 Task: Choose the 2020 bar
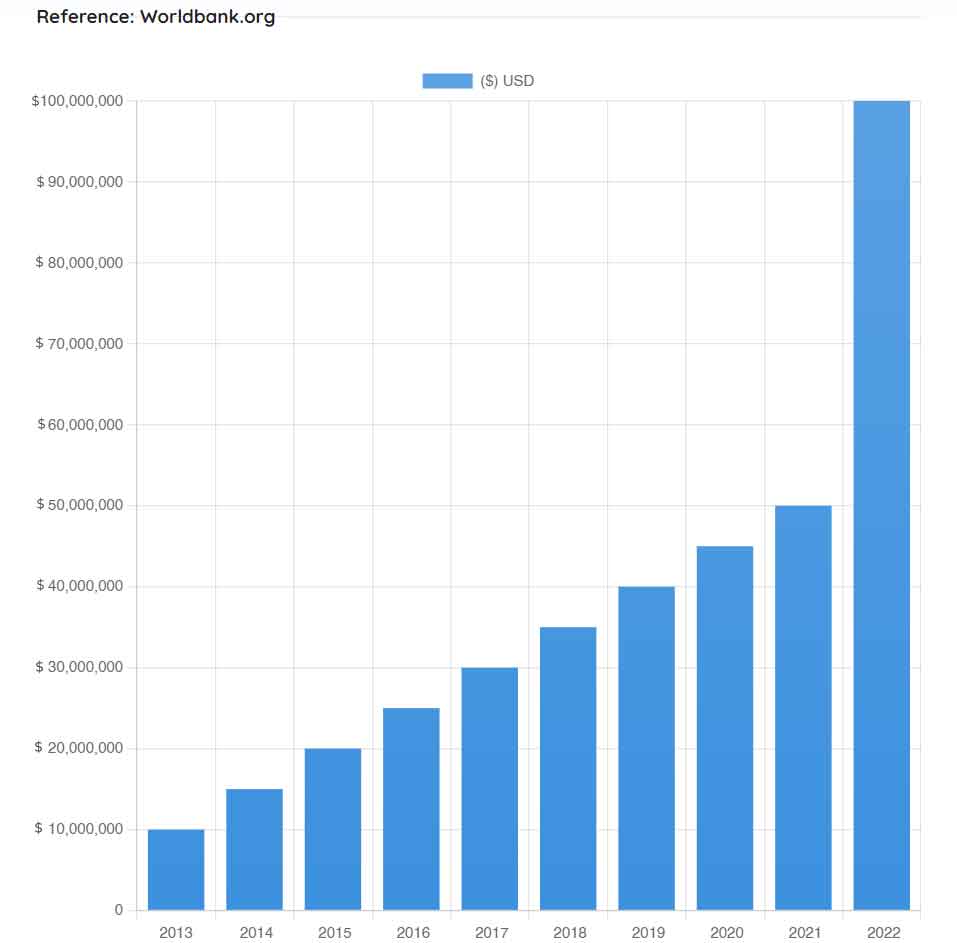pos(725,728)
